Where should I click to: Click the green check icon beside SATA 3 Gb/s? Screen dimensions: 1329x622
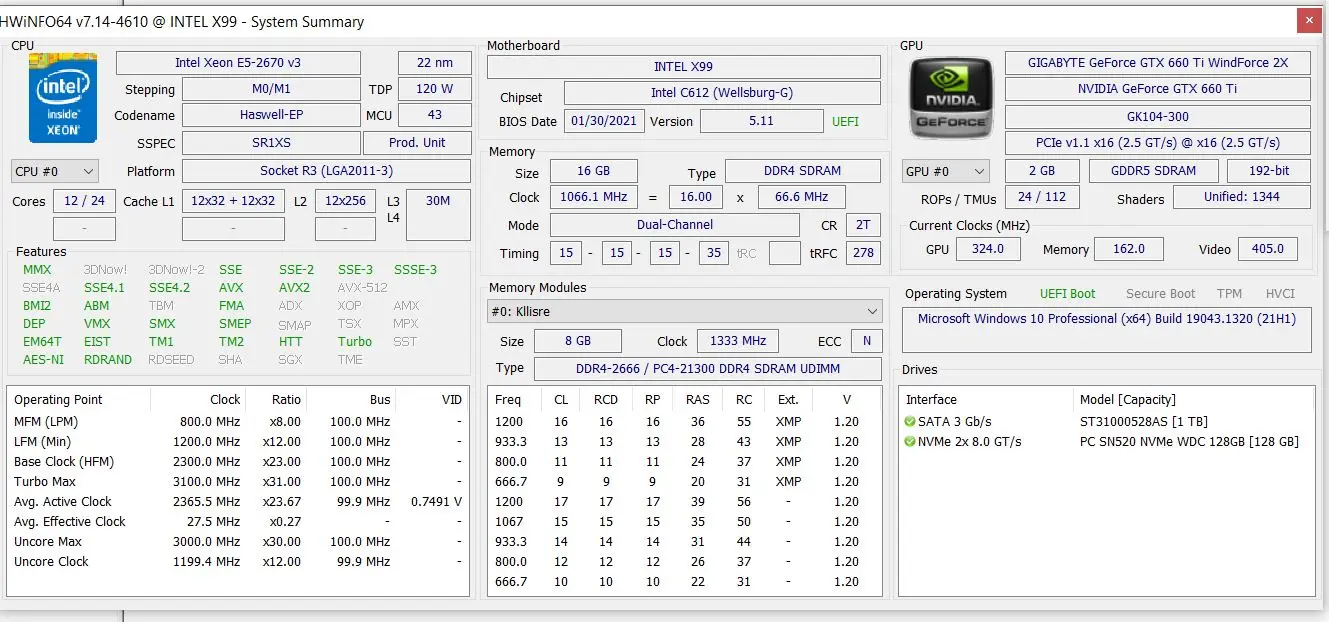910,422
